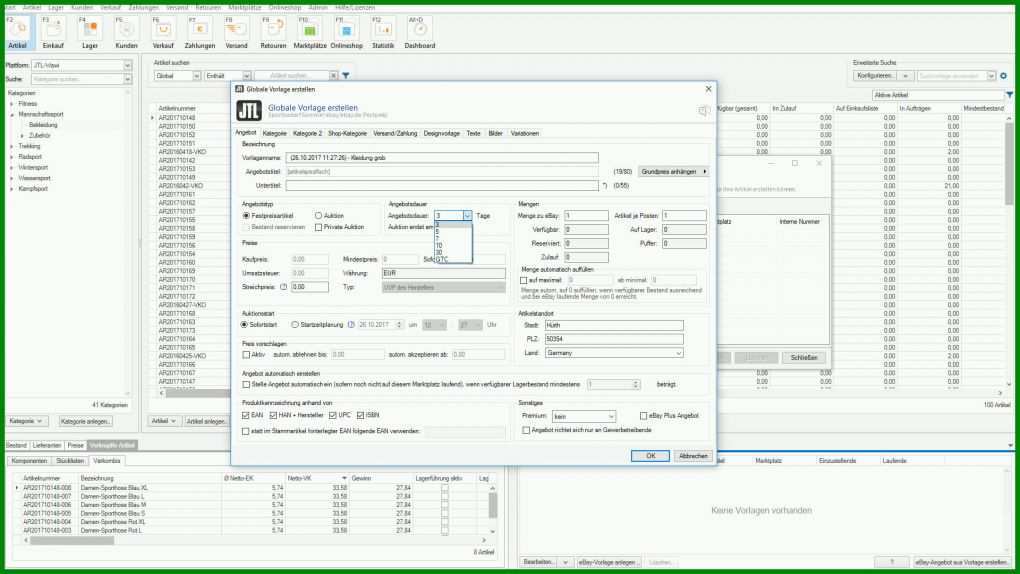
Task: Open the Statistik module icon
Action: 382,33
